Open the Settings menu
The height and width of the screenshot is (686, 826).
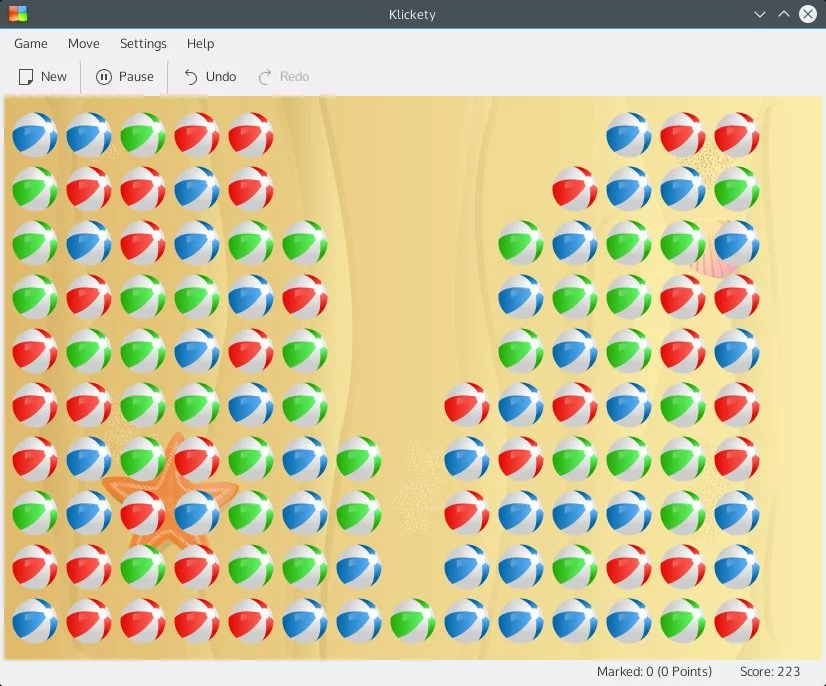coord(143,44)
